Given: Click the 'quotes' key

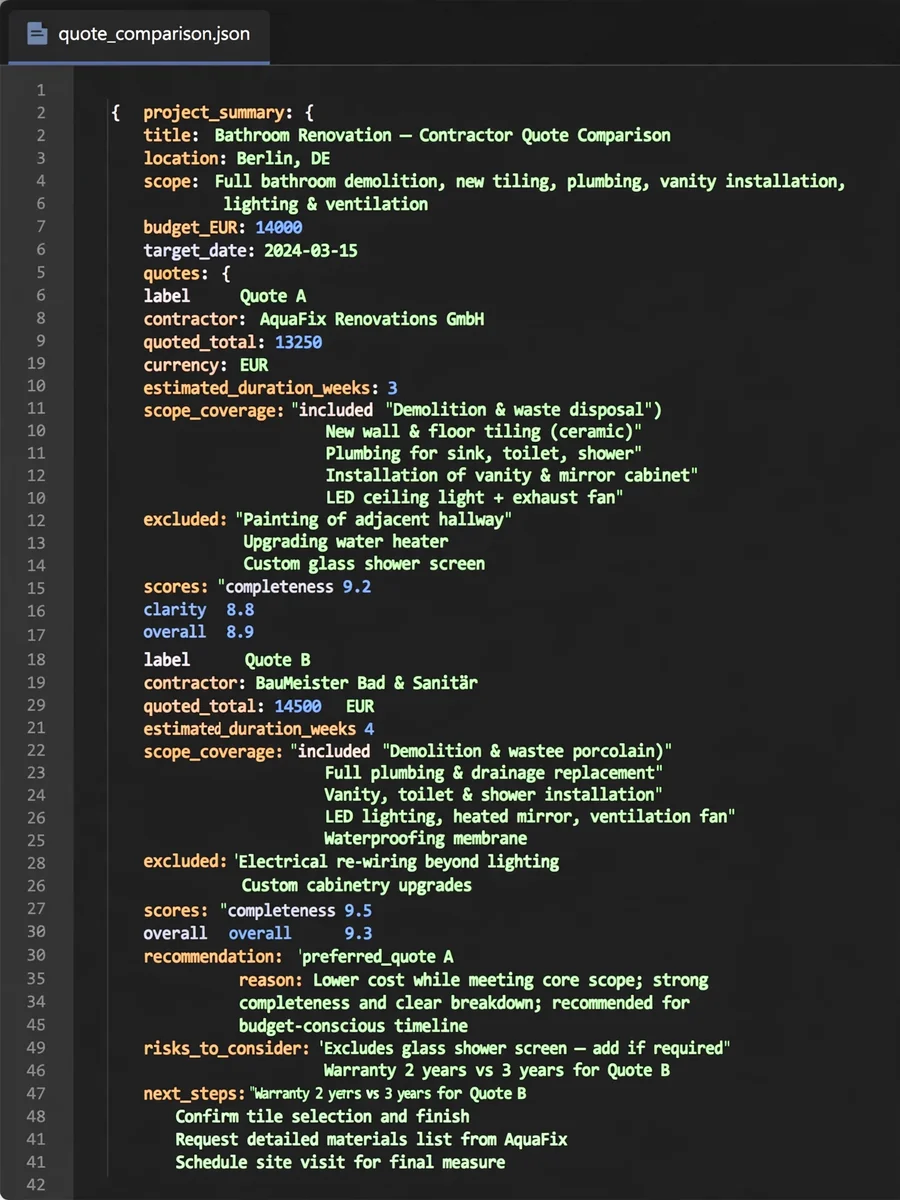Looking at the screenshot, I should coord(171,273).
